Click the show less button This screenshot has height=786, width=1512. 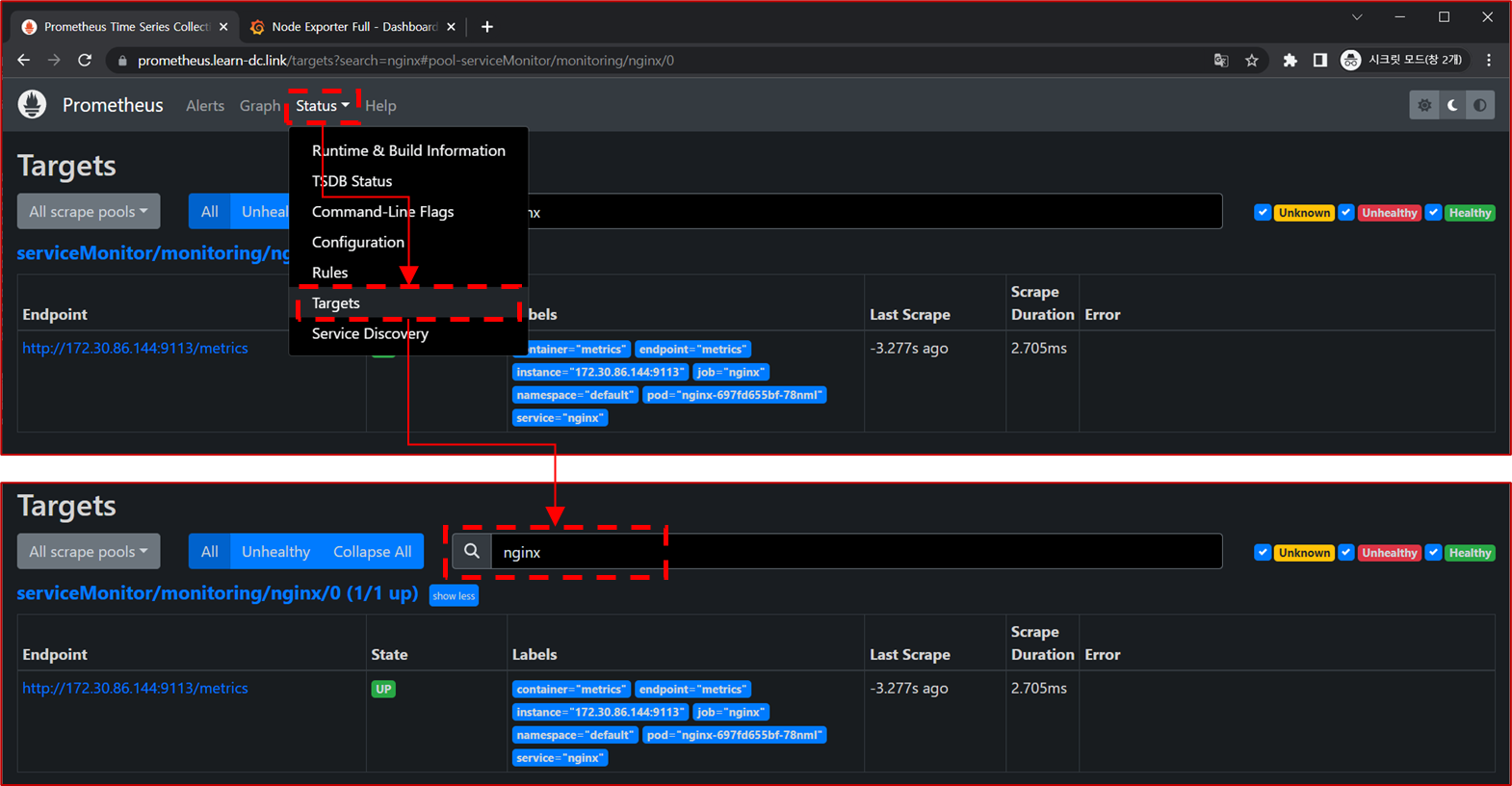(x=454, y=596)
